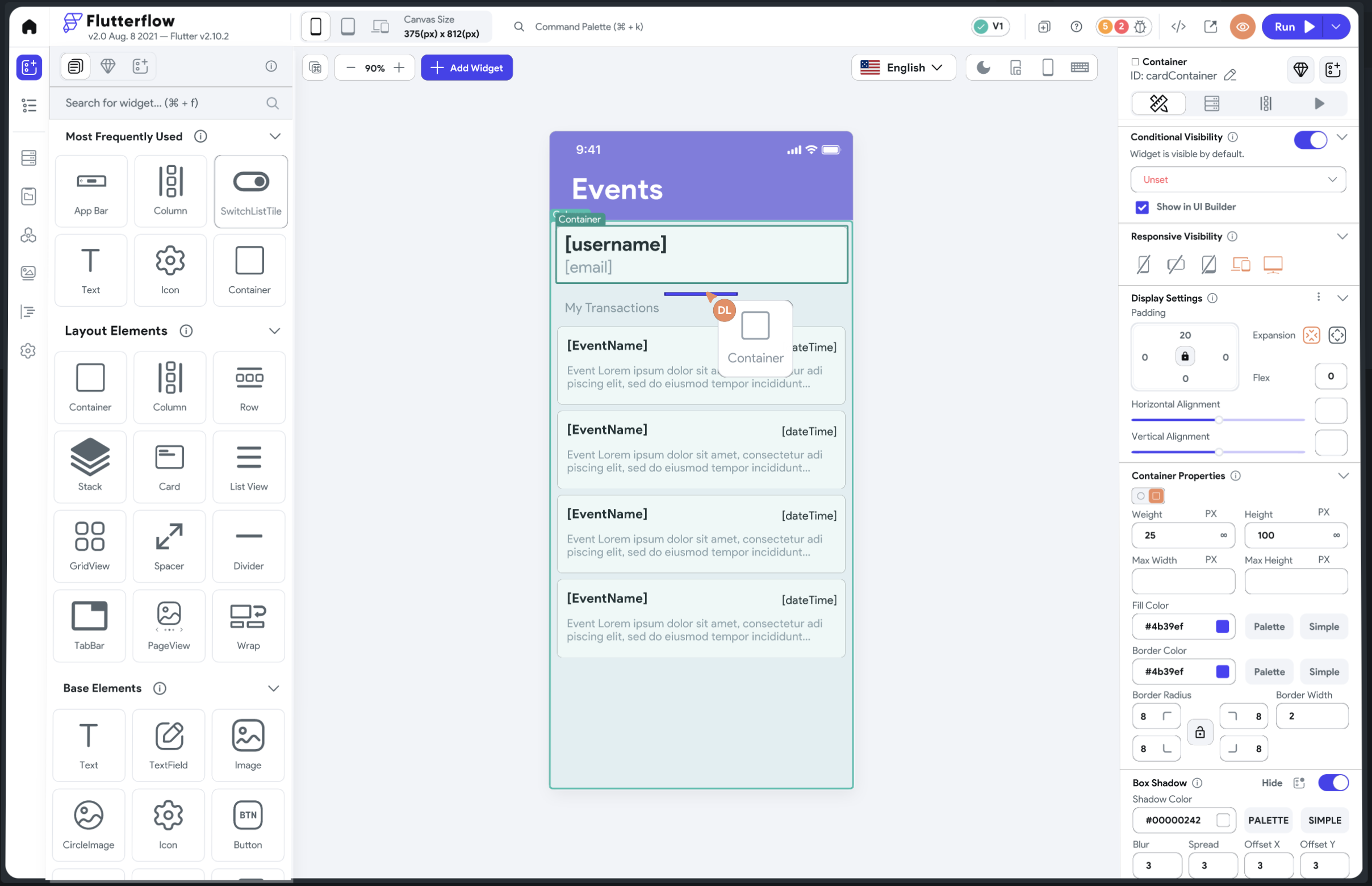Open the theme widgets diamond tab

click(107, 66)
